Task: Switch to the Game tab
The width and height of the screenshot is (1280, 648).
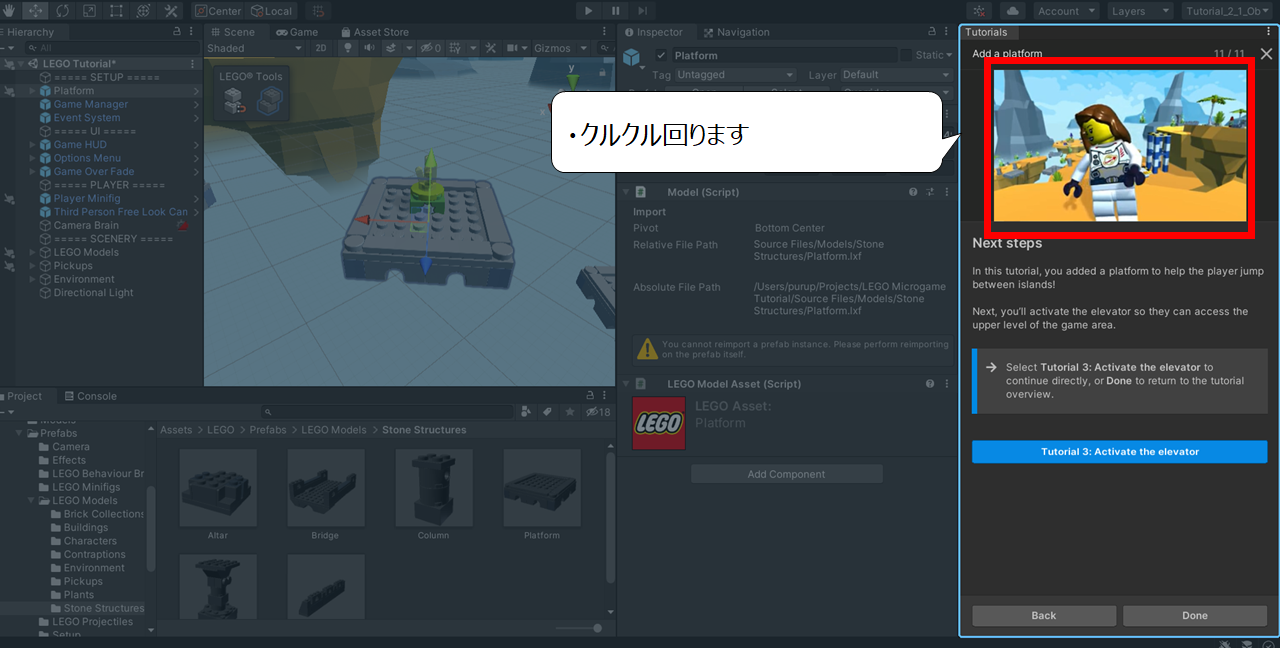Action: point(295,32)
